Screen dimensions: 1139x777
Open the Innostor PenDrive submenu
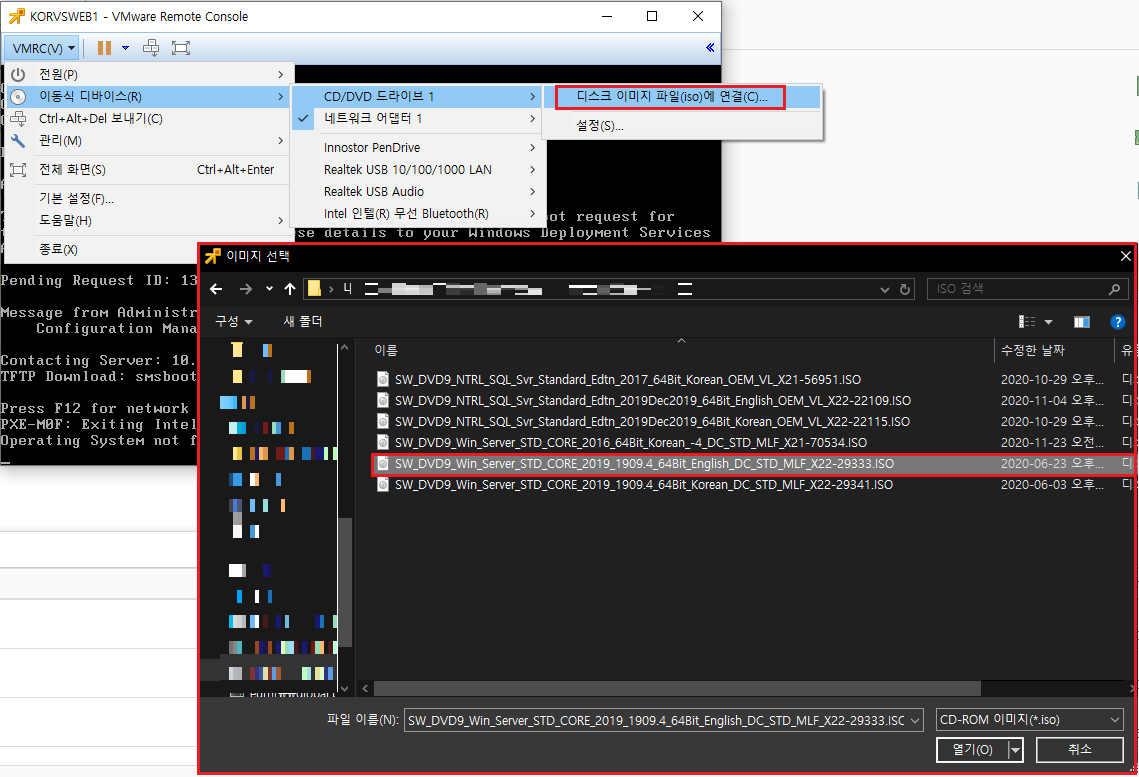tap(416, 147)
